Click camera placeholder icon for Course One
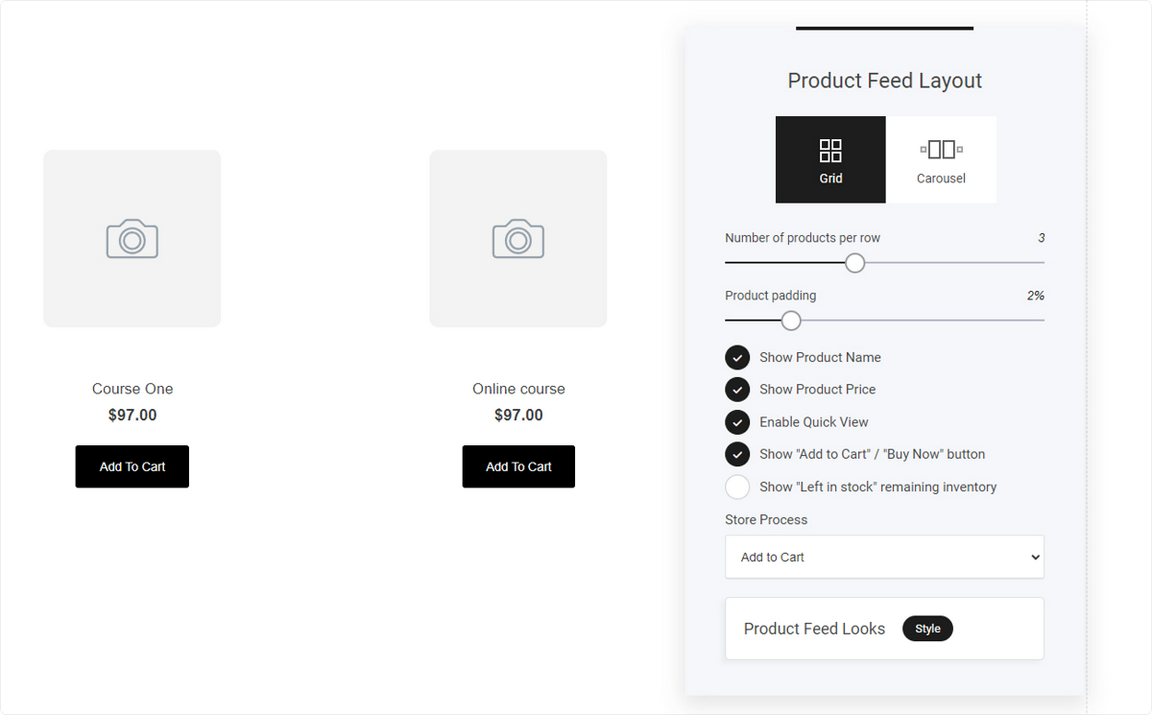The height and width of the screenshot is (715, 1152). point(132,238)
